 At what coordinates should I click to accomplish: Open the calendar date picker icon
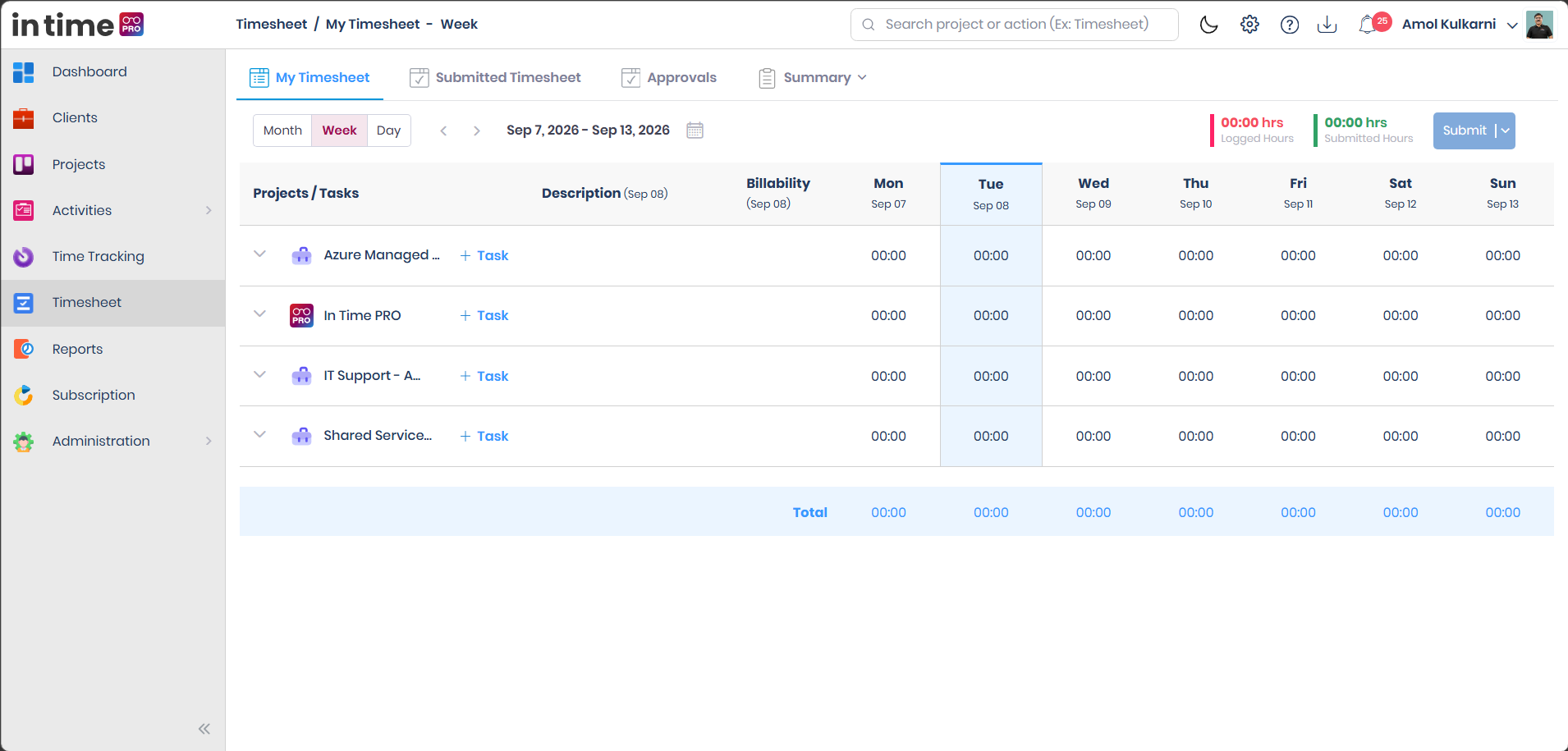(x=695, y=131)
